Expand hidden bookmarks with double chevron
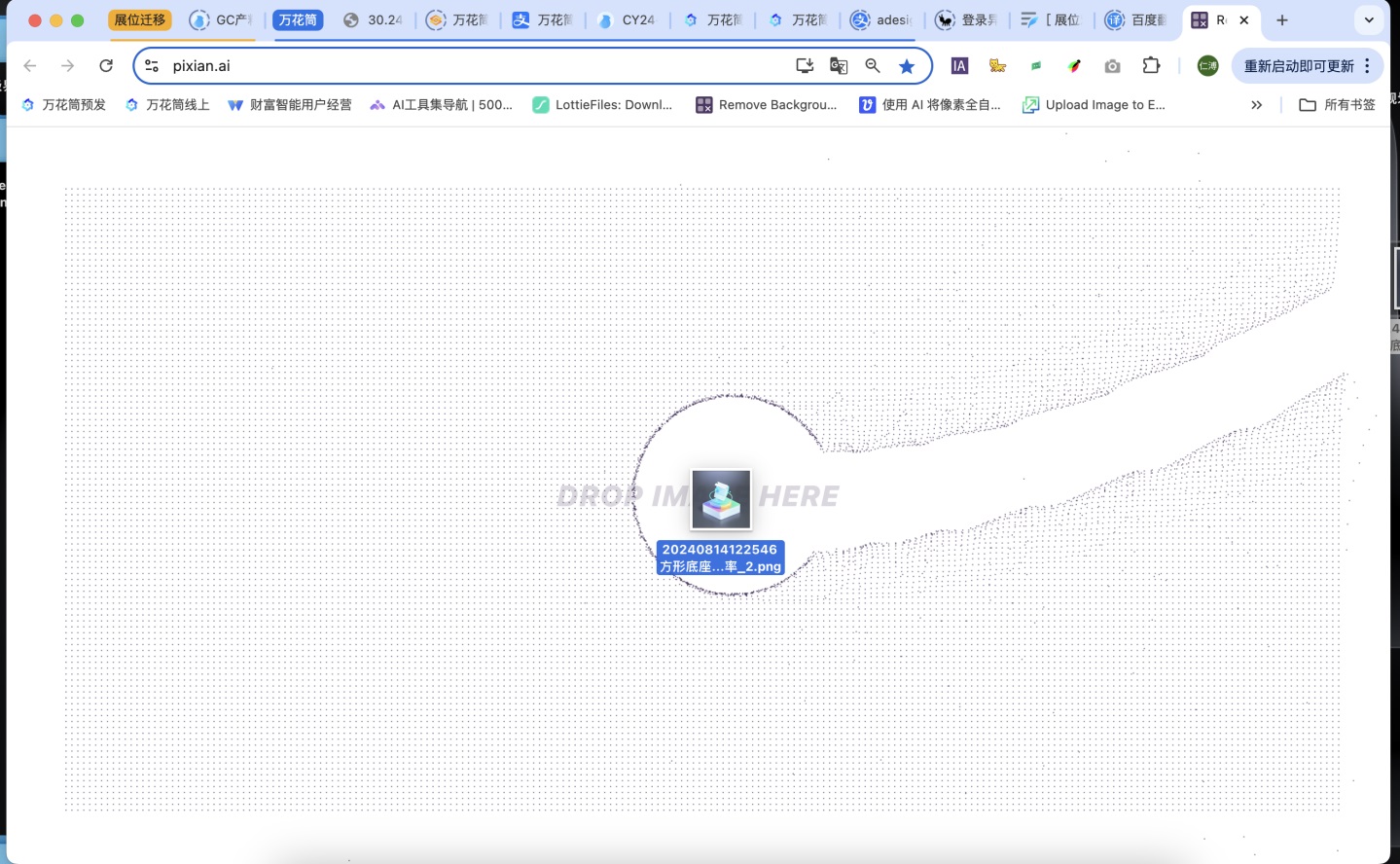Image resolution: width=1400 pixels, height=864 pixels. click(1256, 105)
